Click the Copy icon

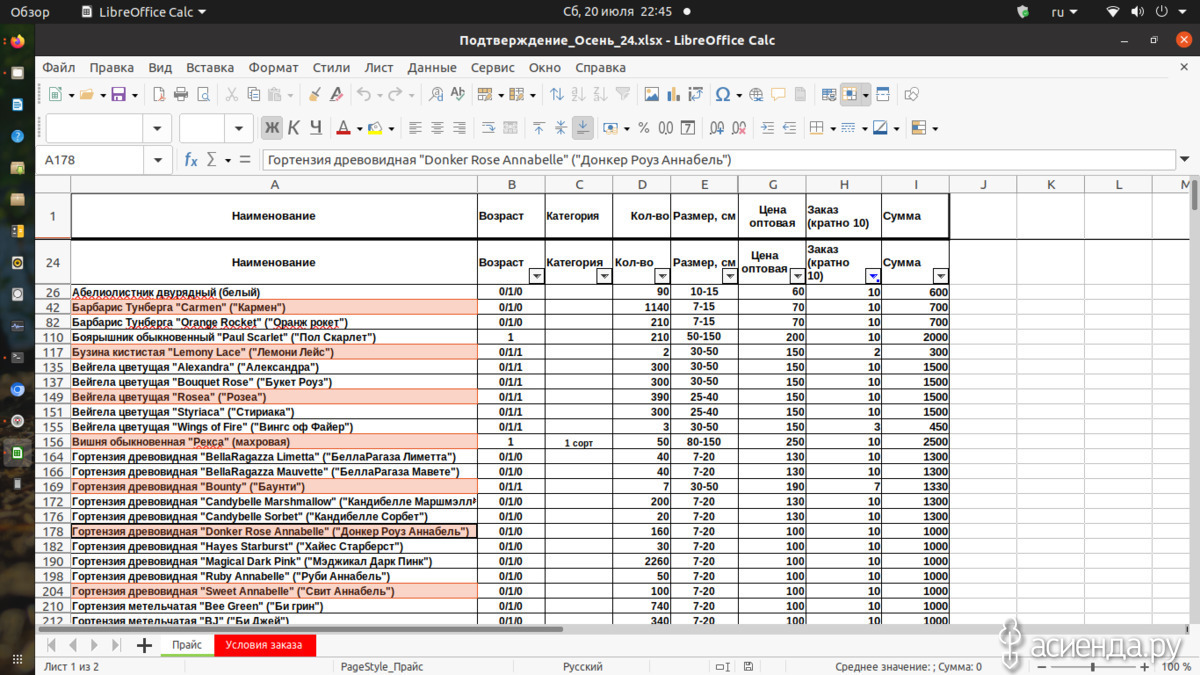[253, 95]
